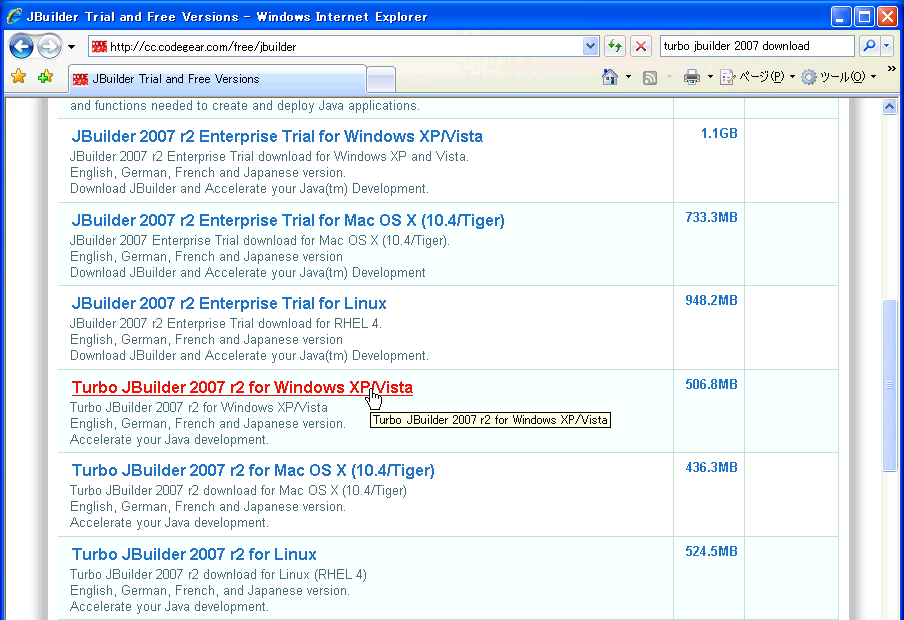Click the browser Back button
Screen dimensions: 904x620
click(21, 47)
